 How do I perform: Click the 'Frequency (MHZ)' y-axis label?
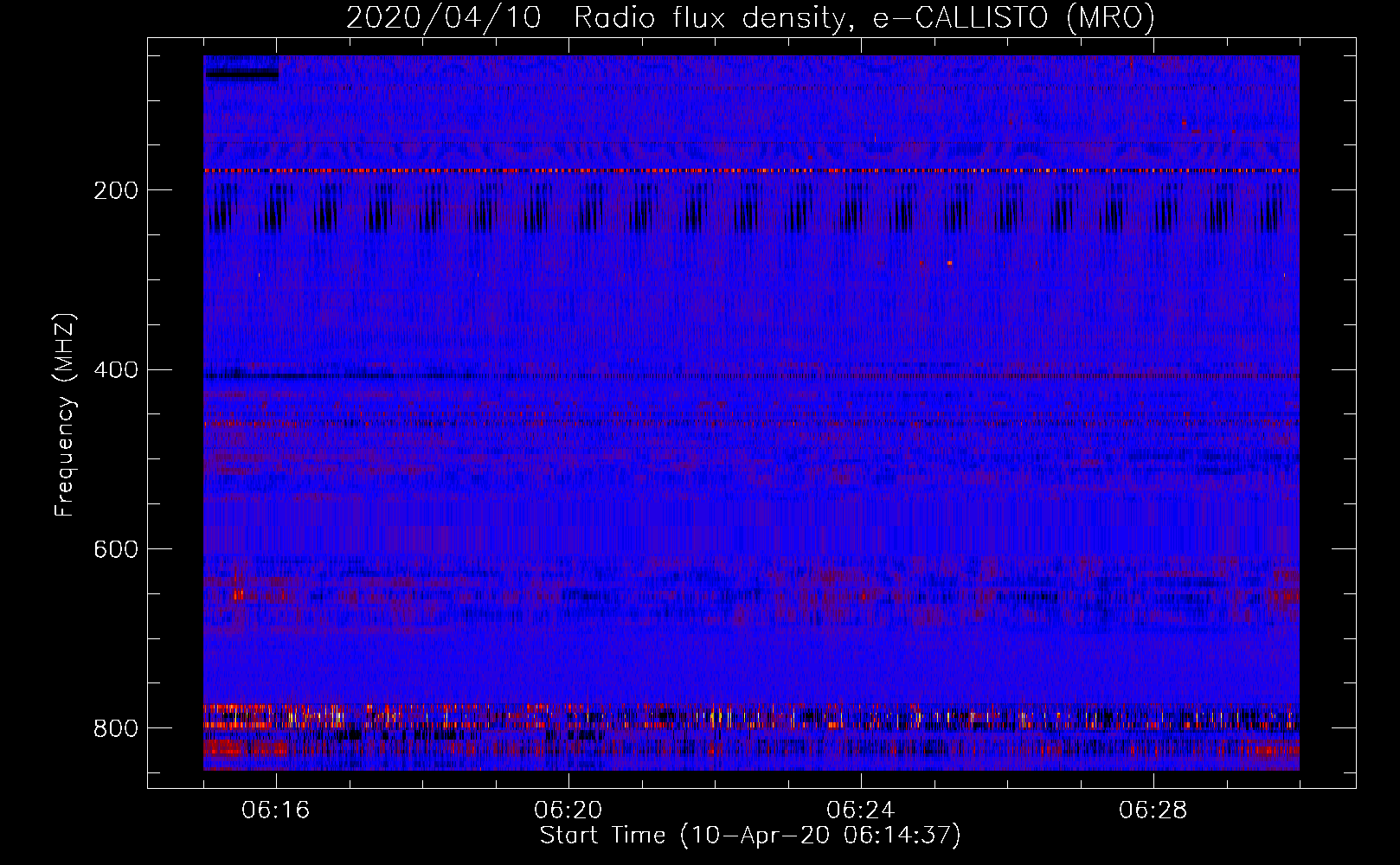tap(65, 414)
